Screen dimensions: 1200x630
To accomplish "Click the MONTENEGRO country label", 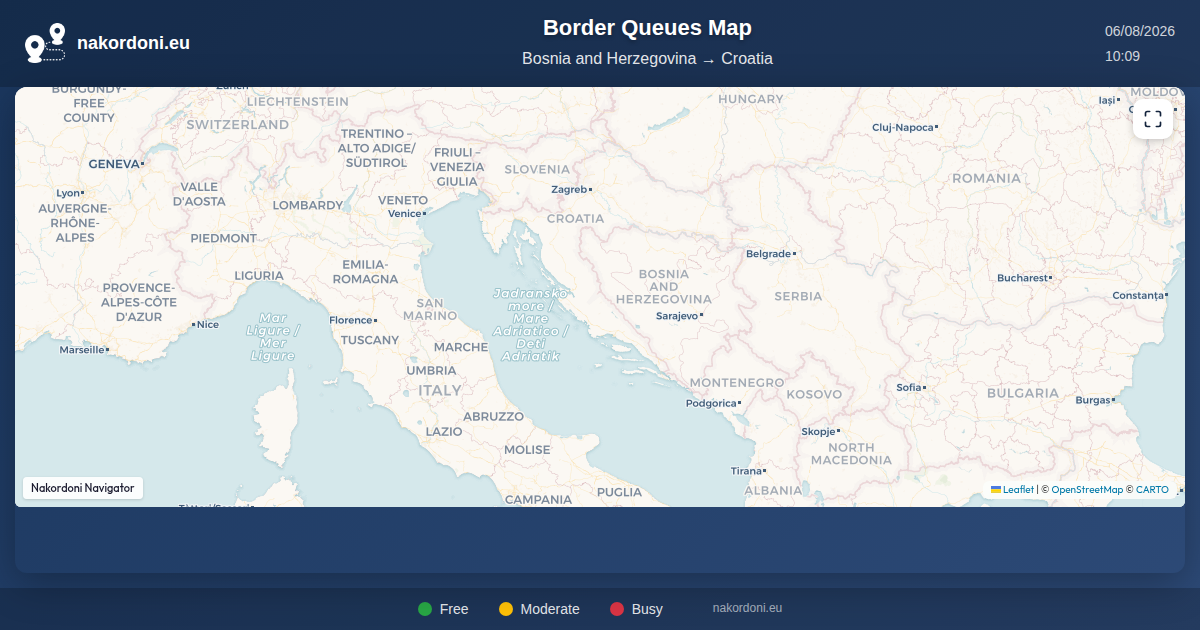I will (737, 383).
